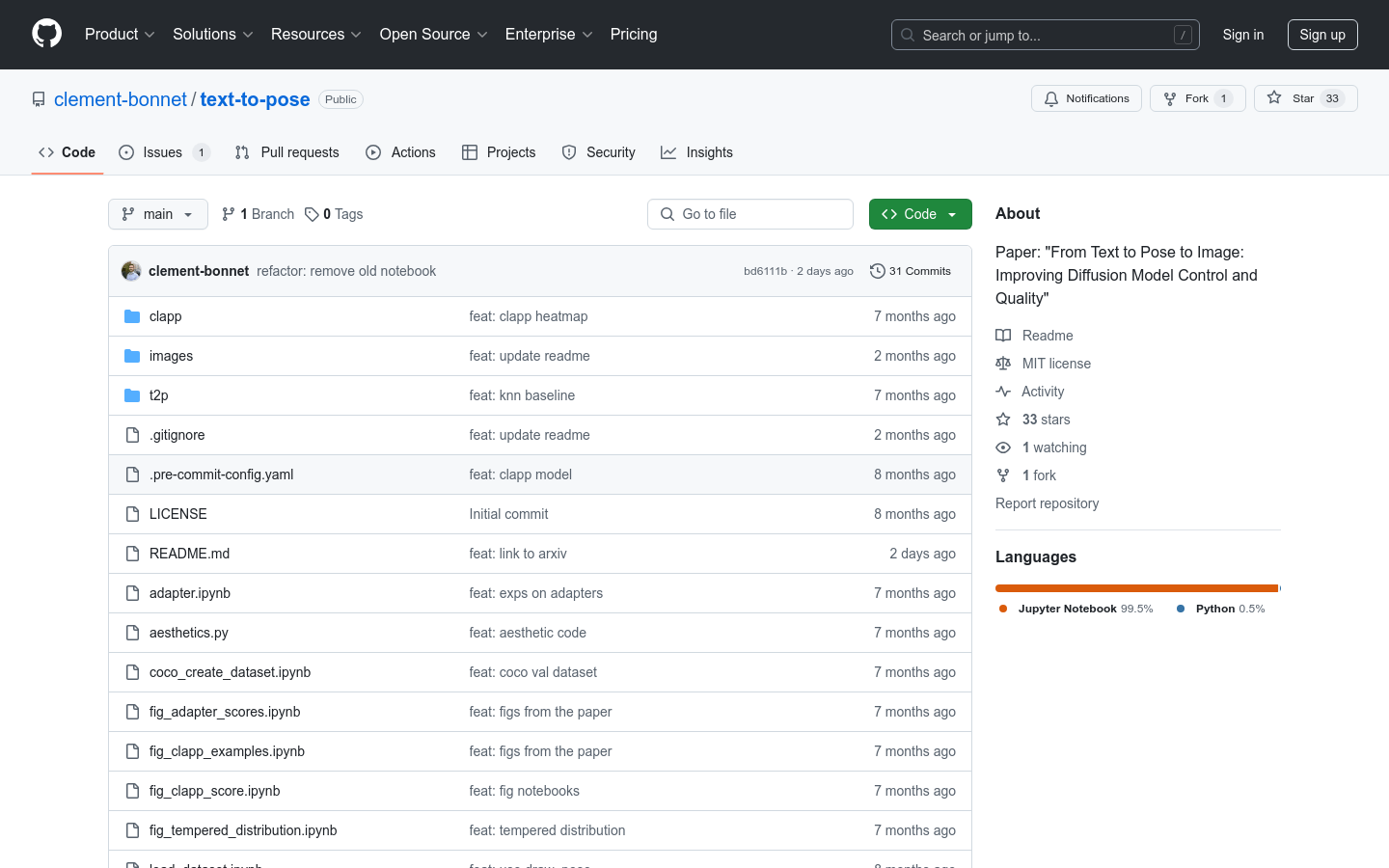Click the star icon in the Star button
Image resolution: width=1389 pixels, height=868 pixels.
[x=1274, y=98]
